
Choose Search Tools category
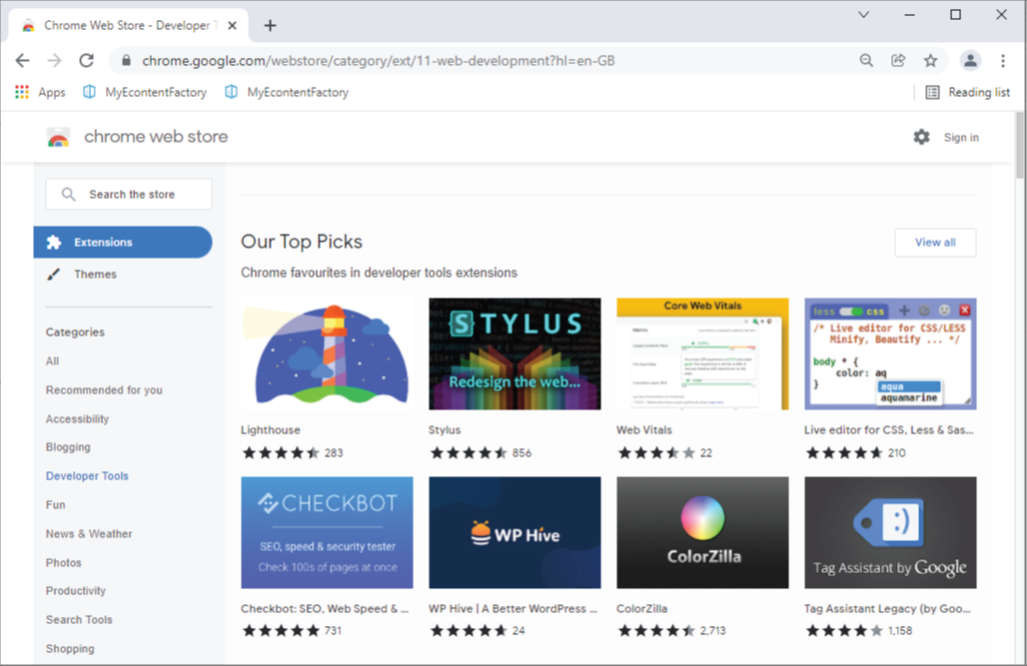pyautogui.click(x=79, y=620)
